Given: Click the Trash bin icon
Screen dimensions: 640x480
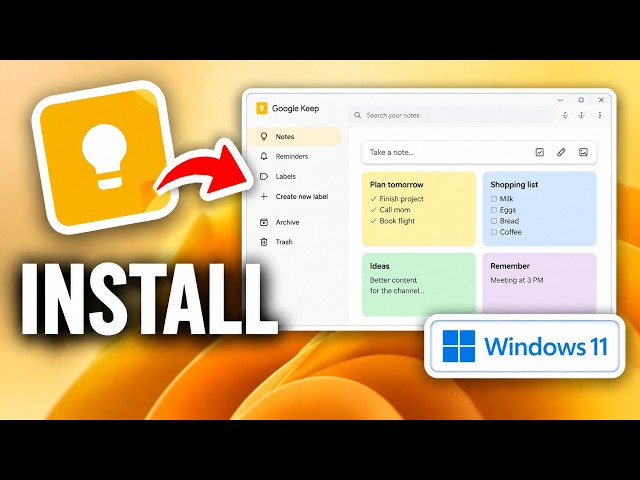Looking at the screenshot, I should pyautogui.click(x=264, y=242).
